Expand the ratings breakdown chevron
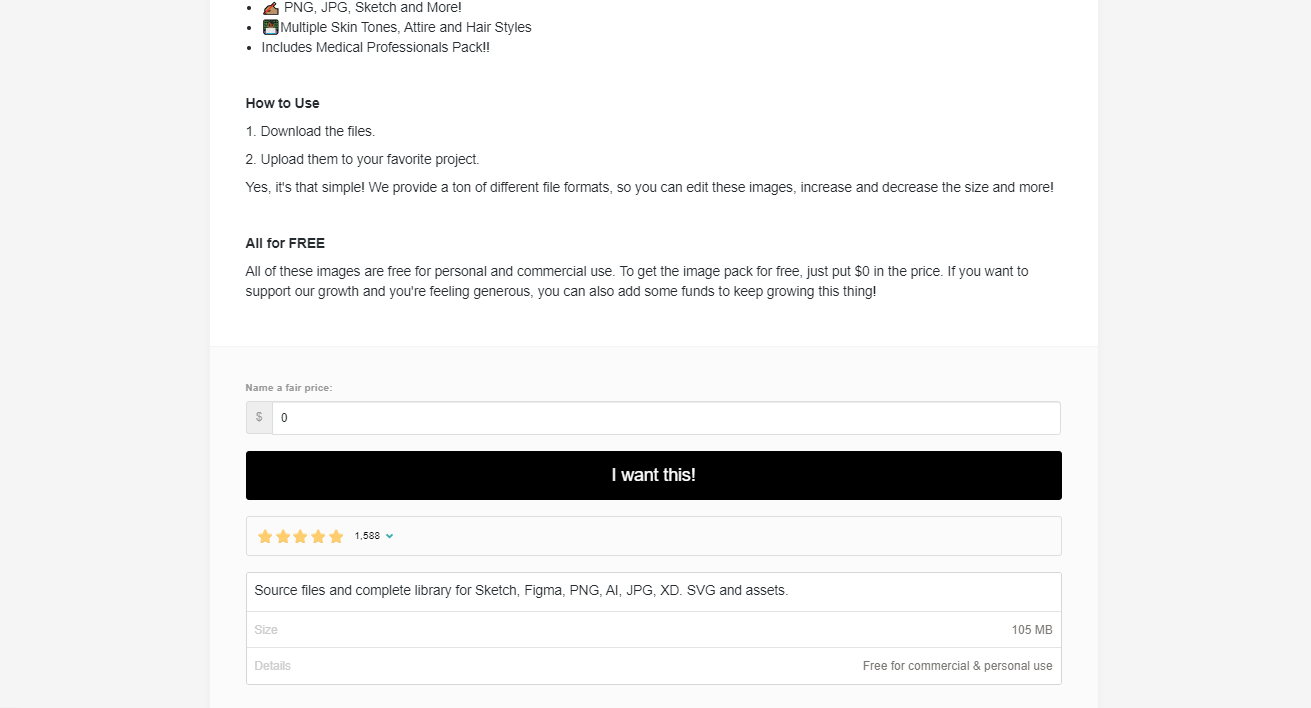 coord(389,536)
